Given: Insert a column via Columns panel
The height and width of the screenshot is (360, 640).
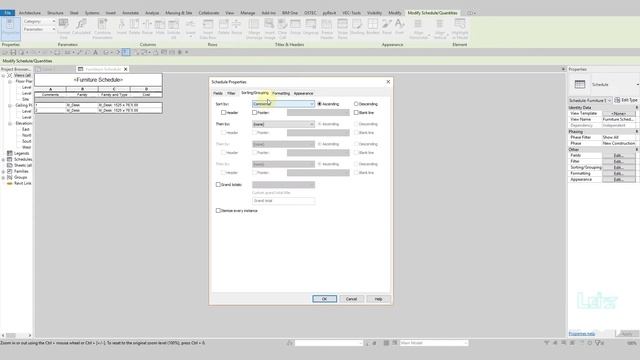Looking at the screenshot, I should click(x=122, y=27).
